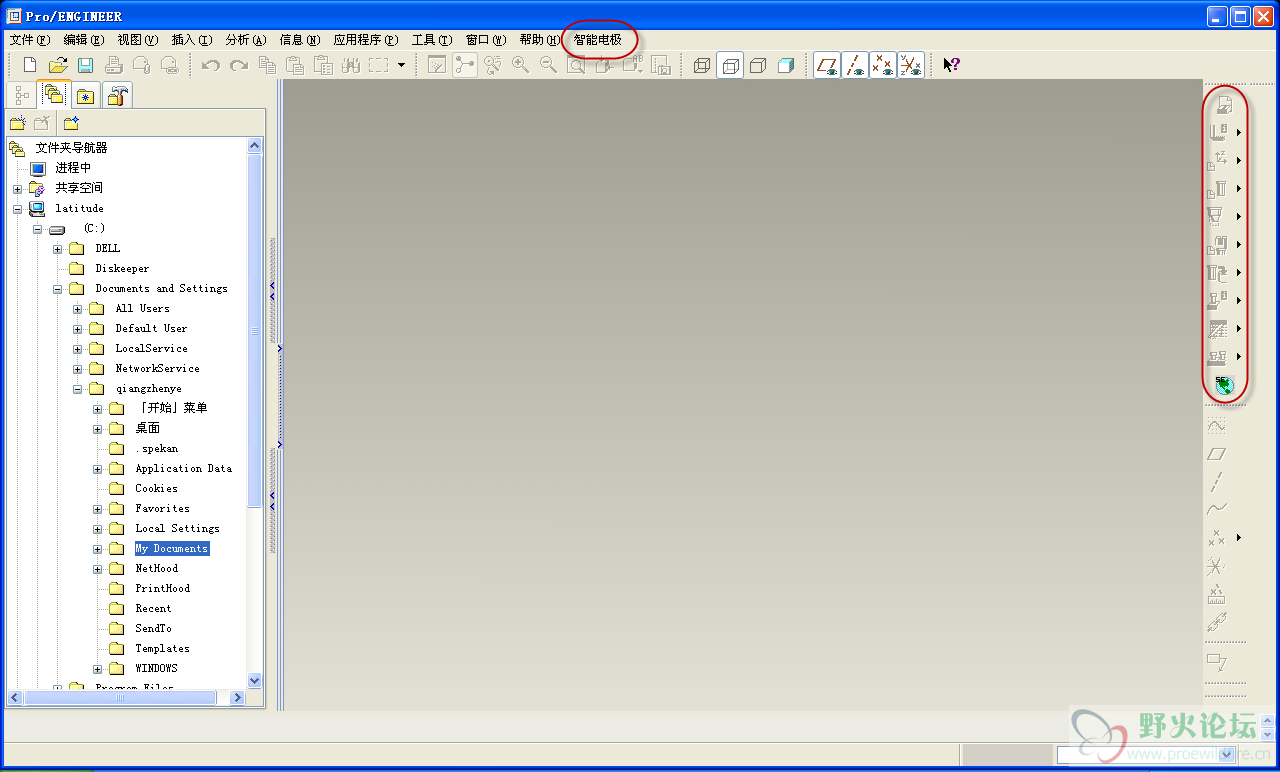
Task: Click the Zoom In magnifier icon
Action: (x=521, y=65)
